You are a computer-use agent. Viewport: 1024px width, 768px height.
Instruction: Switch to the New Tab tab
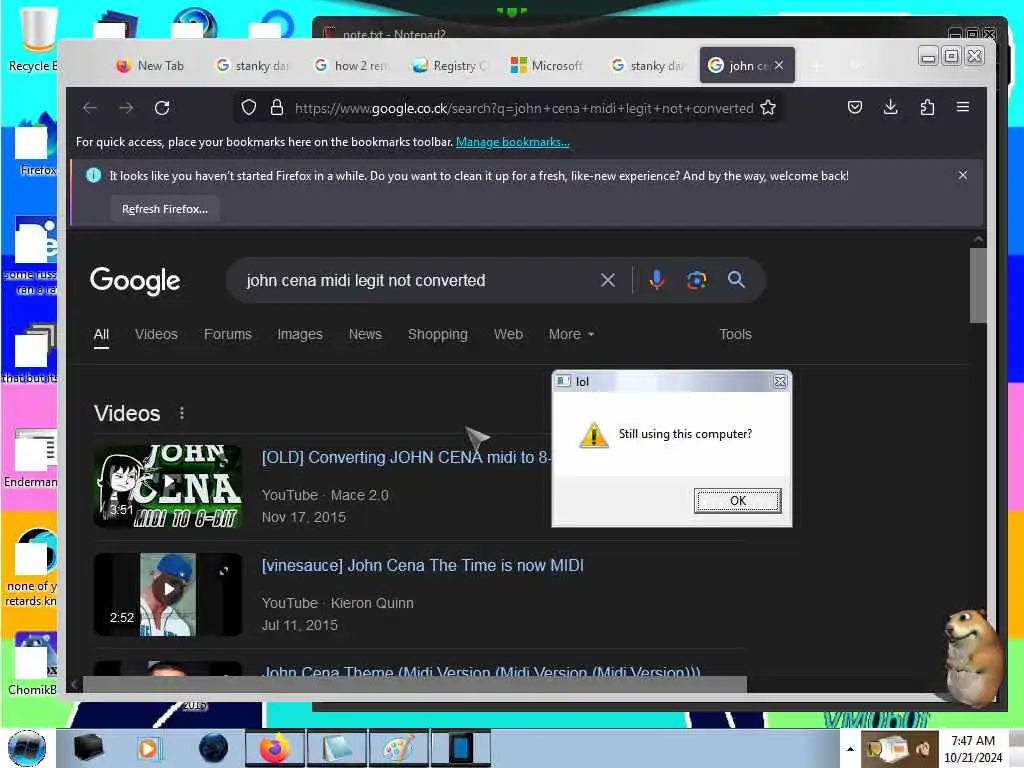click(x=150, y=65)
